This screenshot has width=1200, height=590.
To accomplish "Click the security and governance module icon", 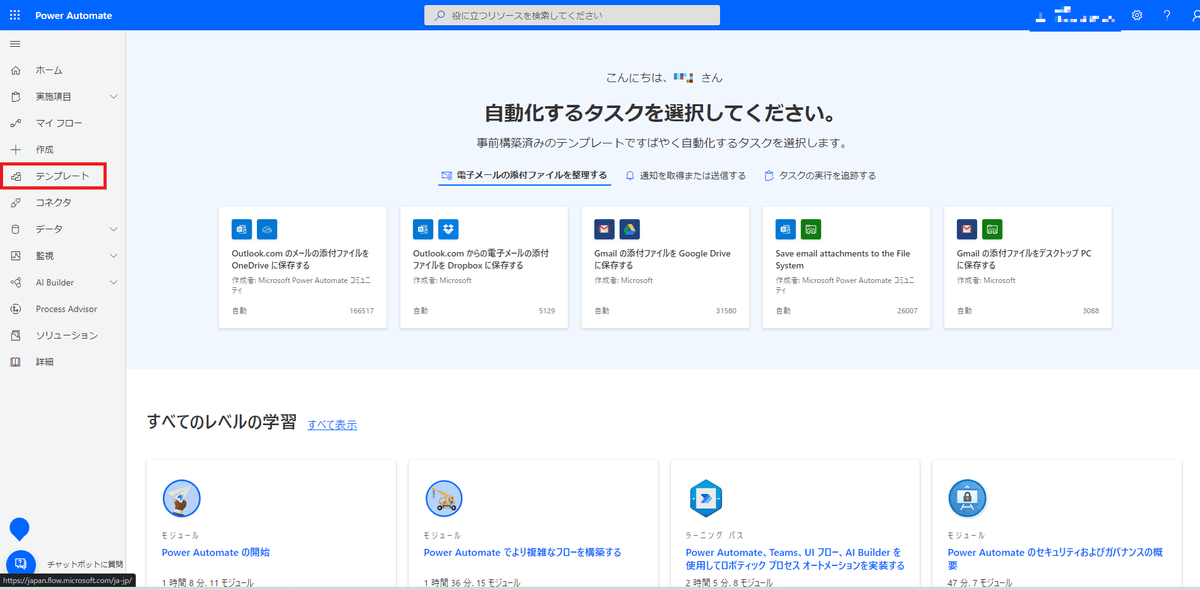I will (x=967, y=498).
